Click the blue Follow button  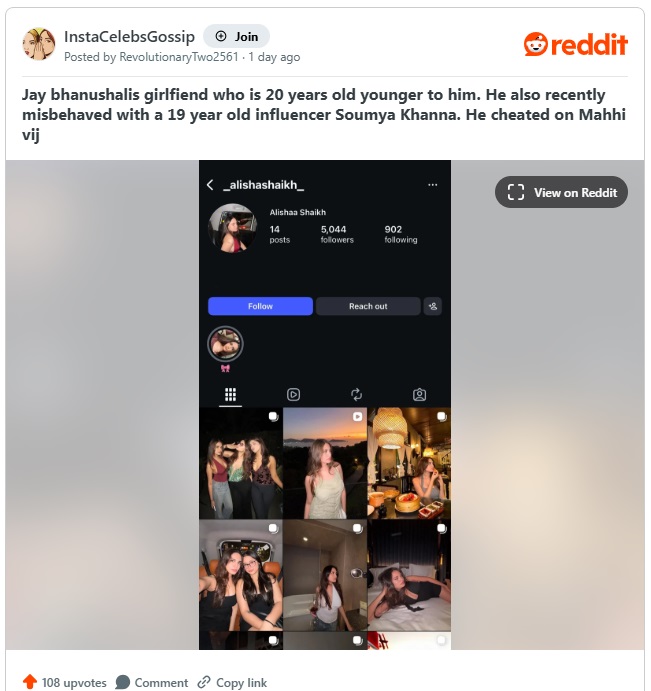pos(260,306)
